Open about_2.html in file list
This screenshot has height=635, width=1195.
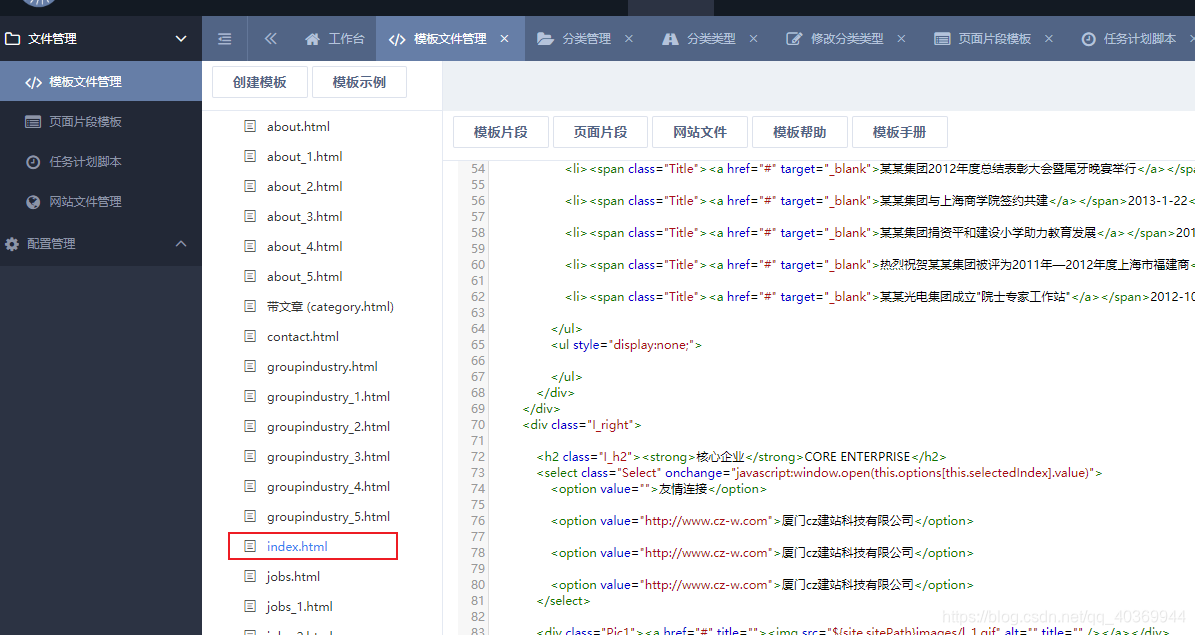point(304,187)
